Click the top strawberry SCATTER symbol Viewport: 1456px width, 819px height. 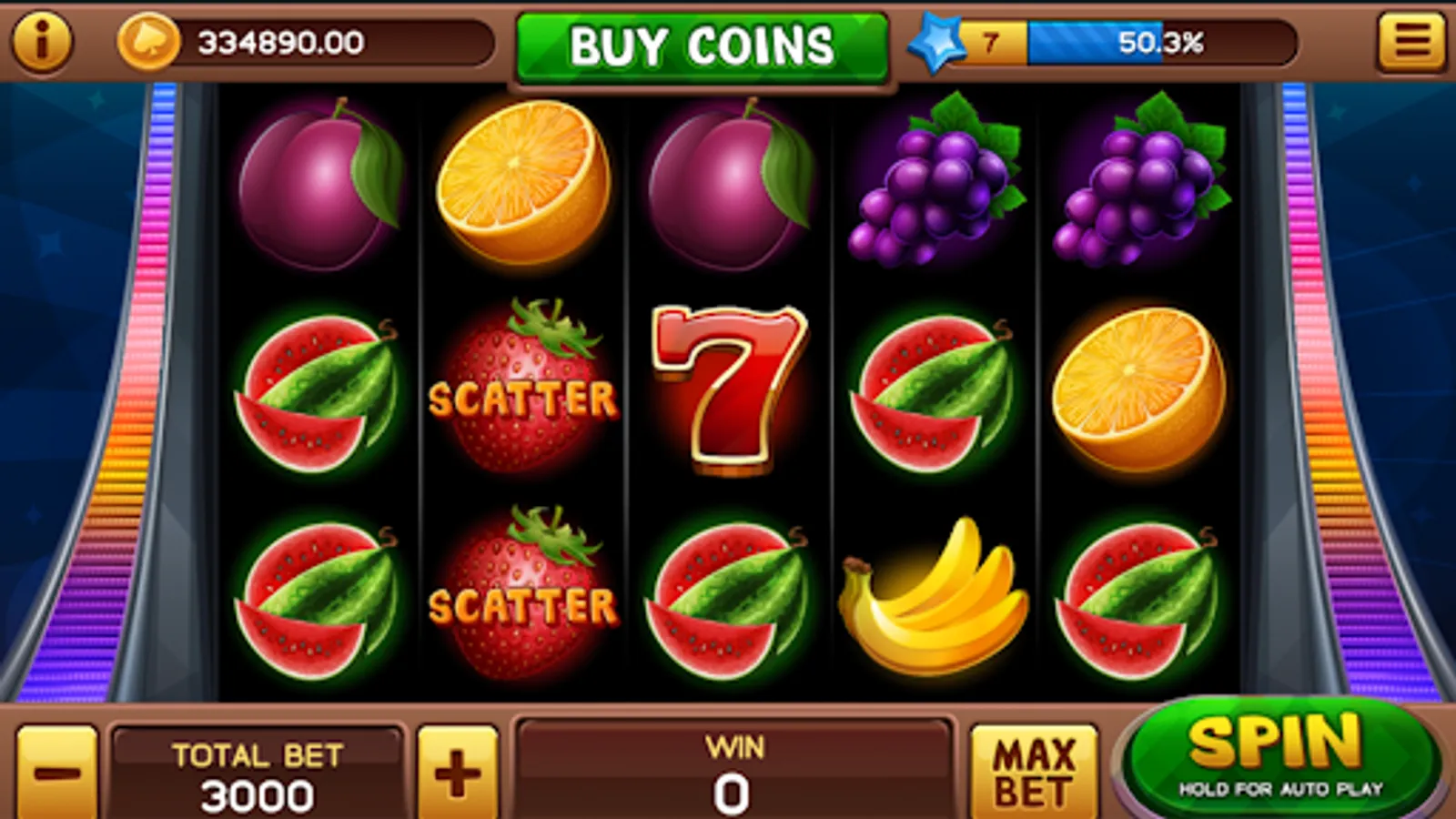coord(523,387)
